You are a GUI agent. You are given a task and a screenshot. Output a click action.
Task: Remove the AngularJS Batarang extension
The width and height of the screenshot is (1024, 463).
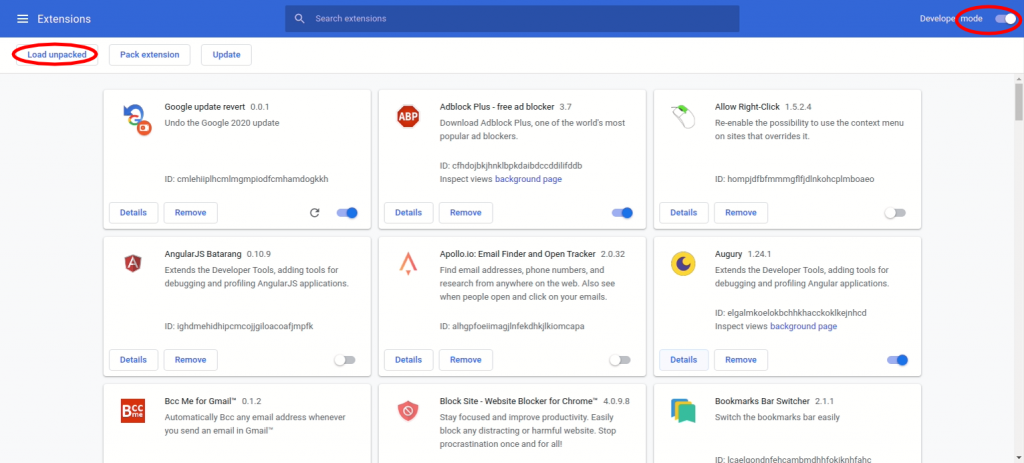tap(191, 360)
